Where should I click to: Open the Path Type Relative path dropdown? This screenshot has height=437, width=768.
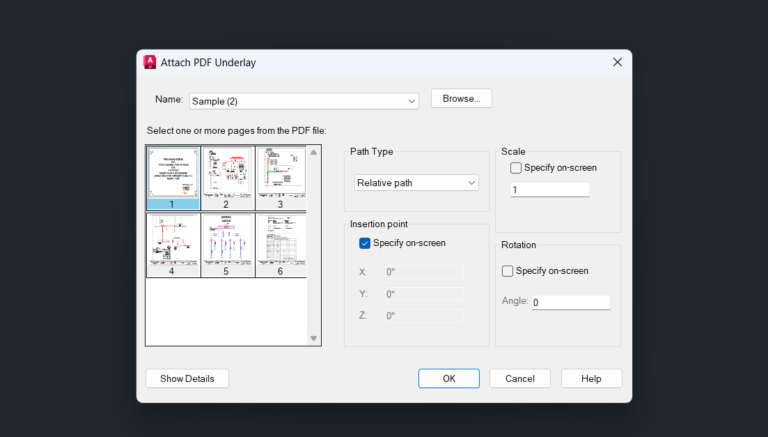(416, 183)
